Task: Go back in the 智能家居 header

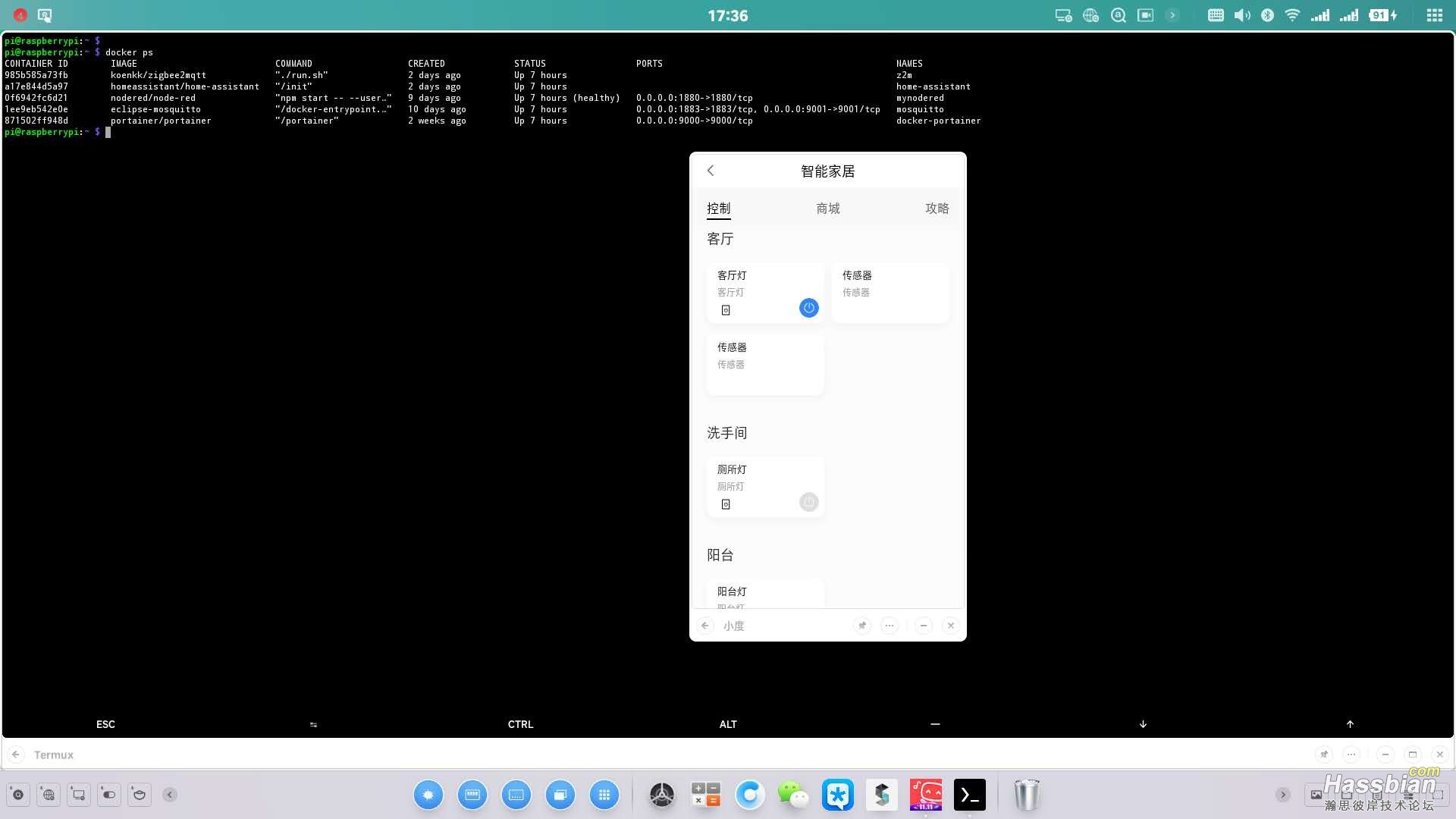Action: click(711, 171)
